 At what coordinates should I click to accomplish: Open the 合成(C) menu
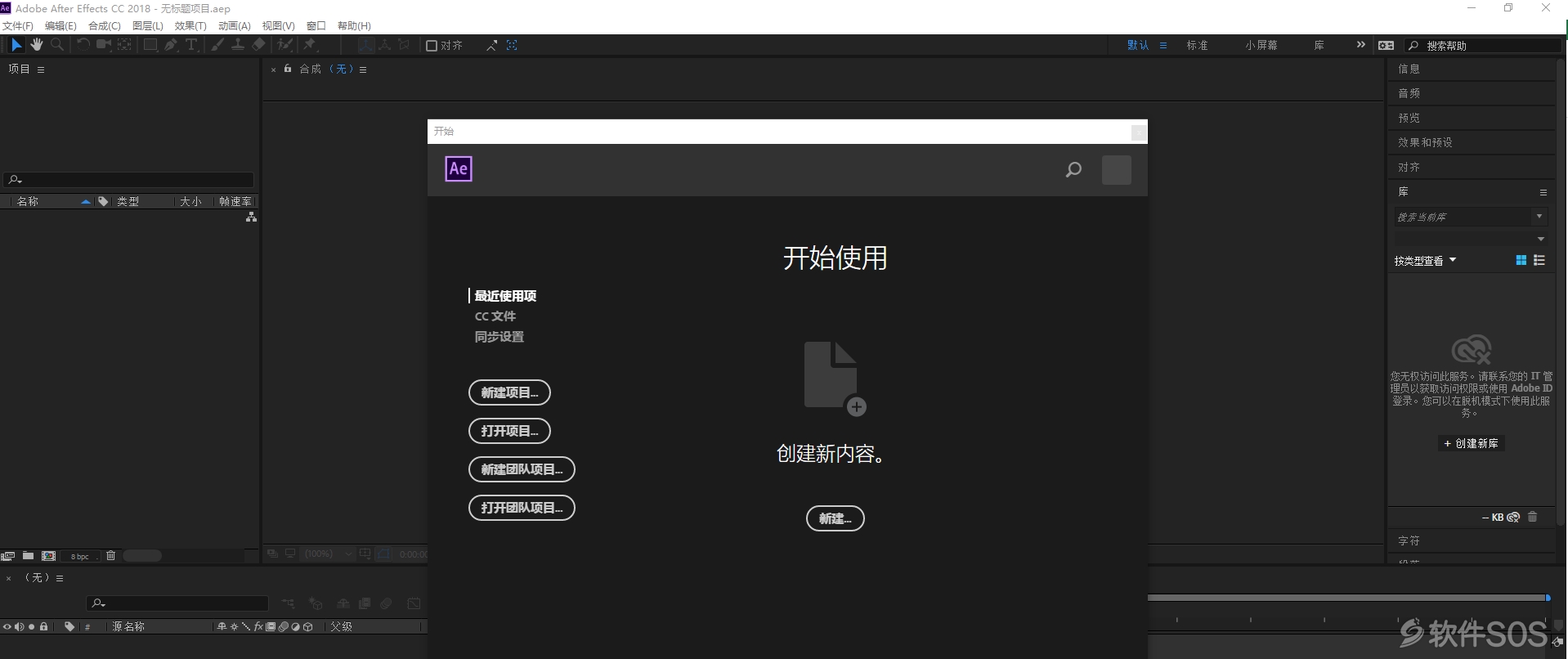[105, 26]
